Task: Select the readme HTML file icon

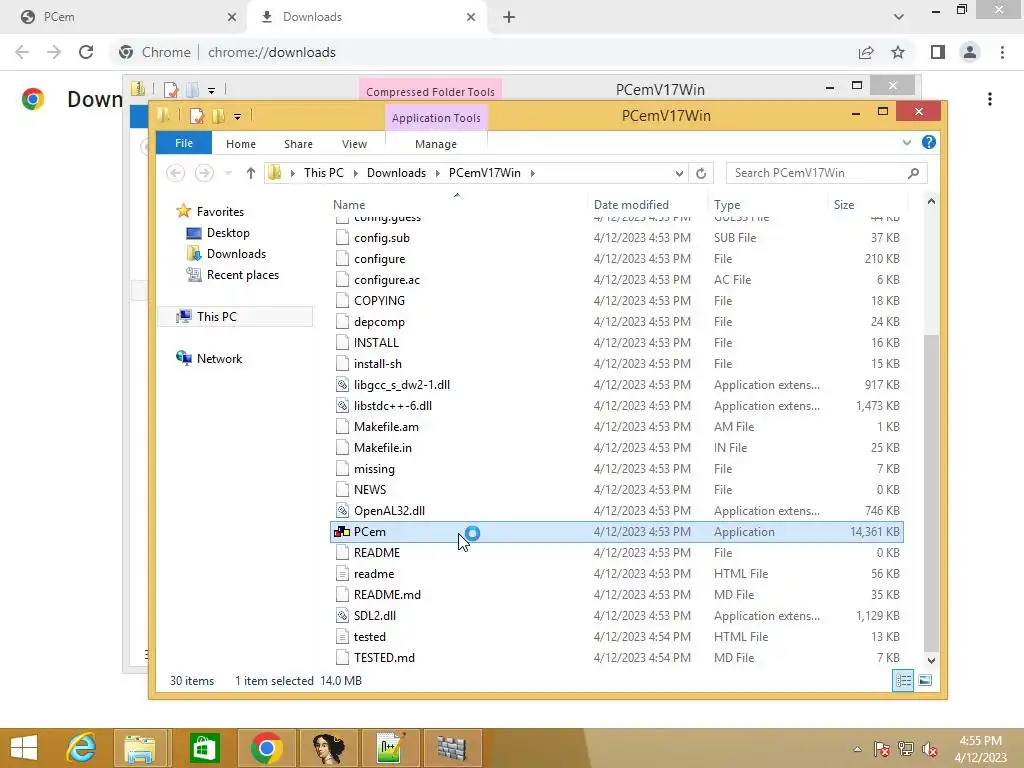Action: click(342, 573)
